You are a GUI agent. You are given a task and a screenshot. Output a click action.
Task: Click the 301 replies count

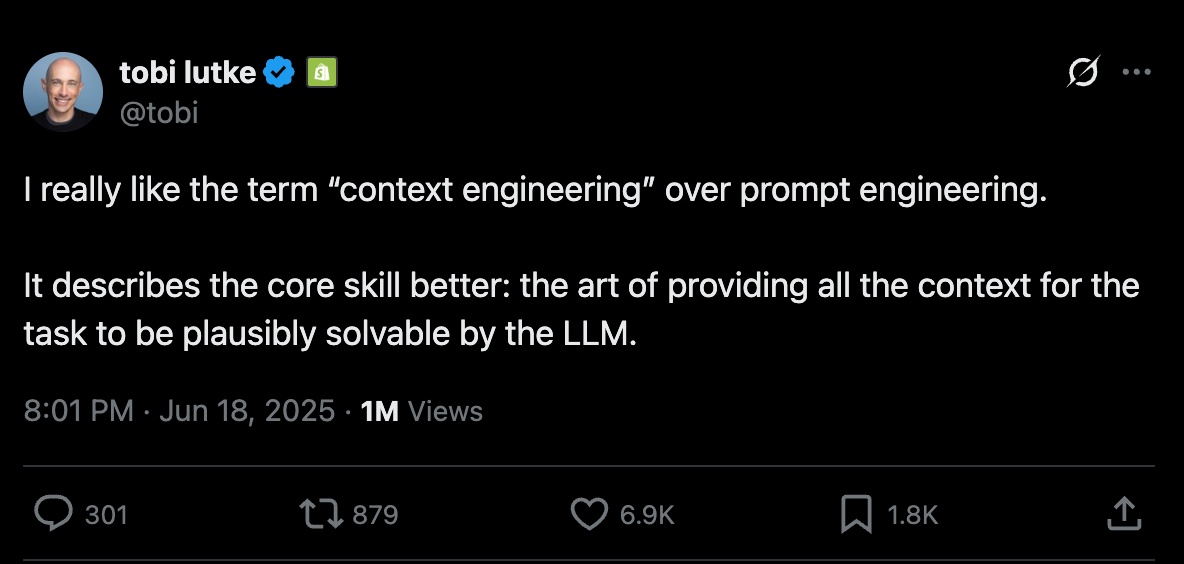pyautogui.click(x=106, y=515)
